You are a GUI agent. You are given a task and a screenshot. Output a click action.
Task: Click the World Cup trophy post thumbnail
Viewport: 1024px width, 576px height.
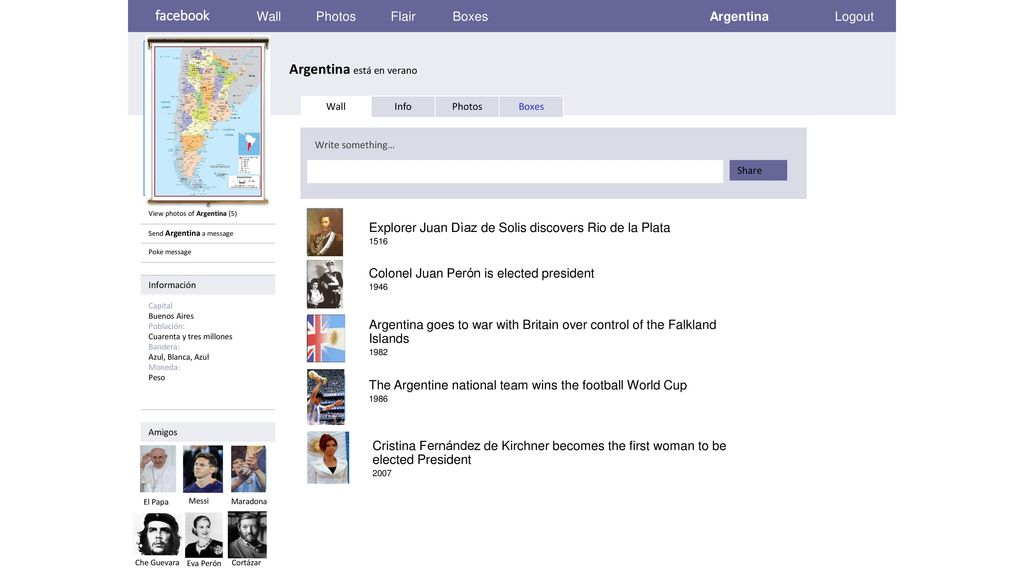tap(325, 397)
